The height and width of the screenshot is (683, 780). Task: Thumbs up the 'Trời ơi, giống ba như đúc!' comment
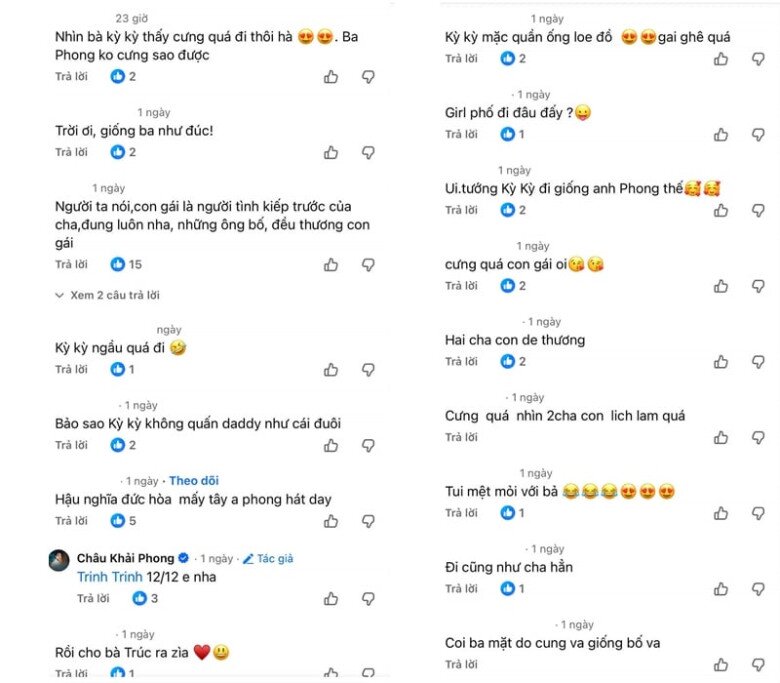(331, 153)
